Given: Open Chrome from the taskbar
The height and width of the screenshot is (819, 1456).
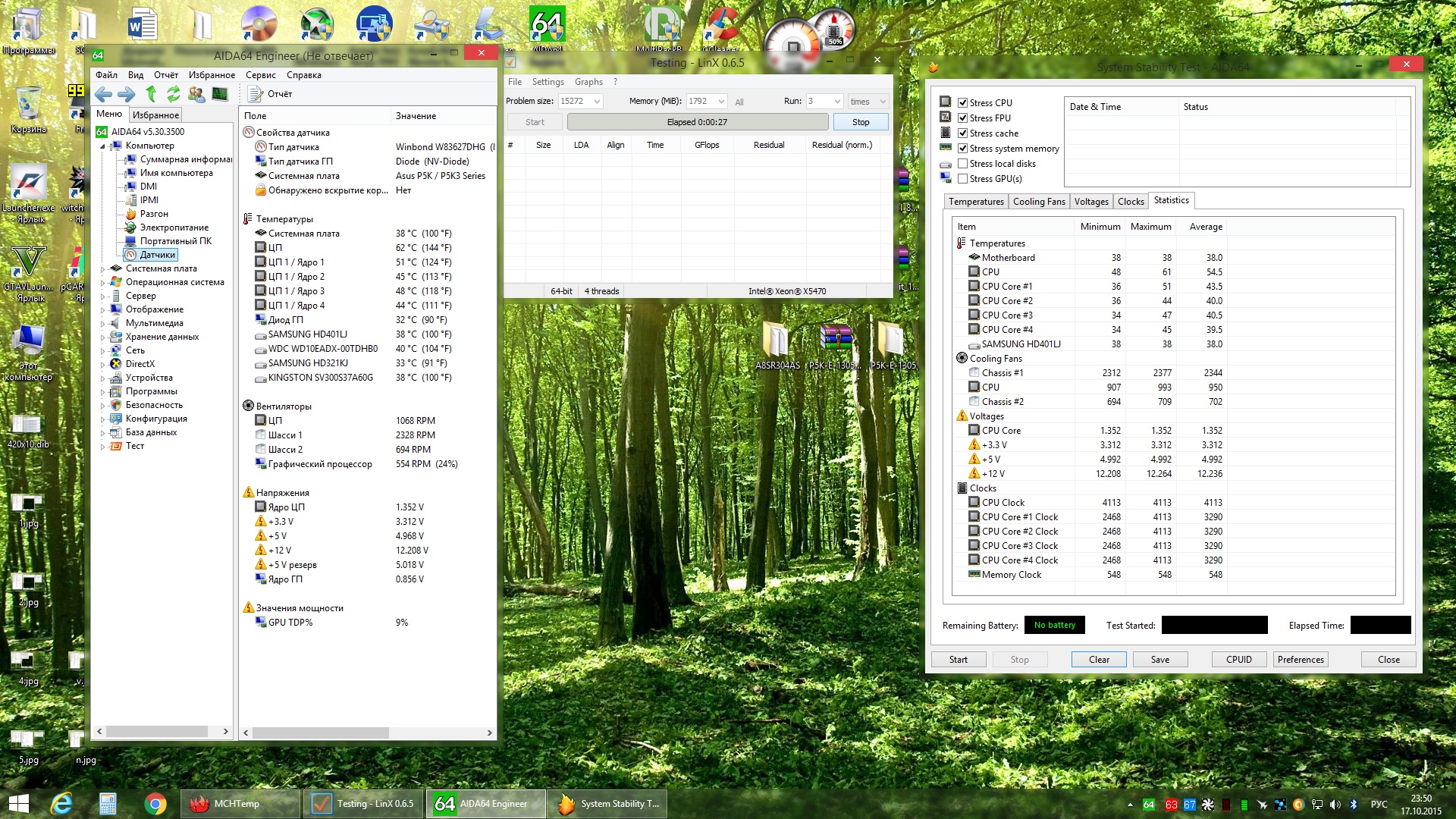Looking at the screenshot, I should pos(155,804).
